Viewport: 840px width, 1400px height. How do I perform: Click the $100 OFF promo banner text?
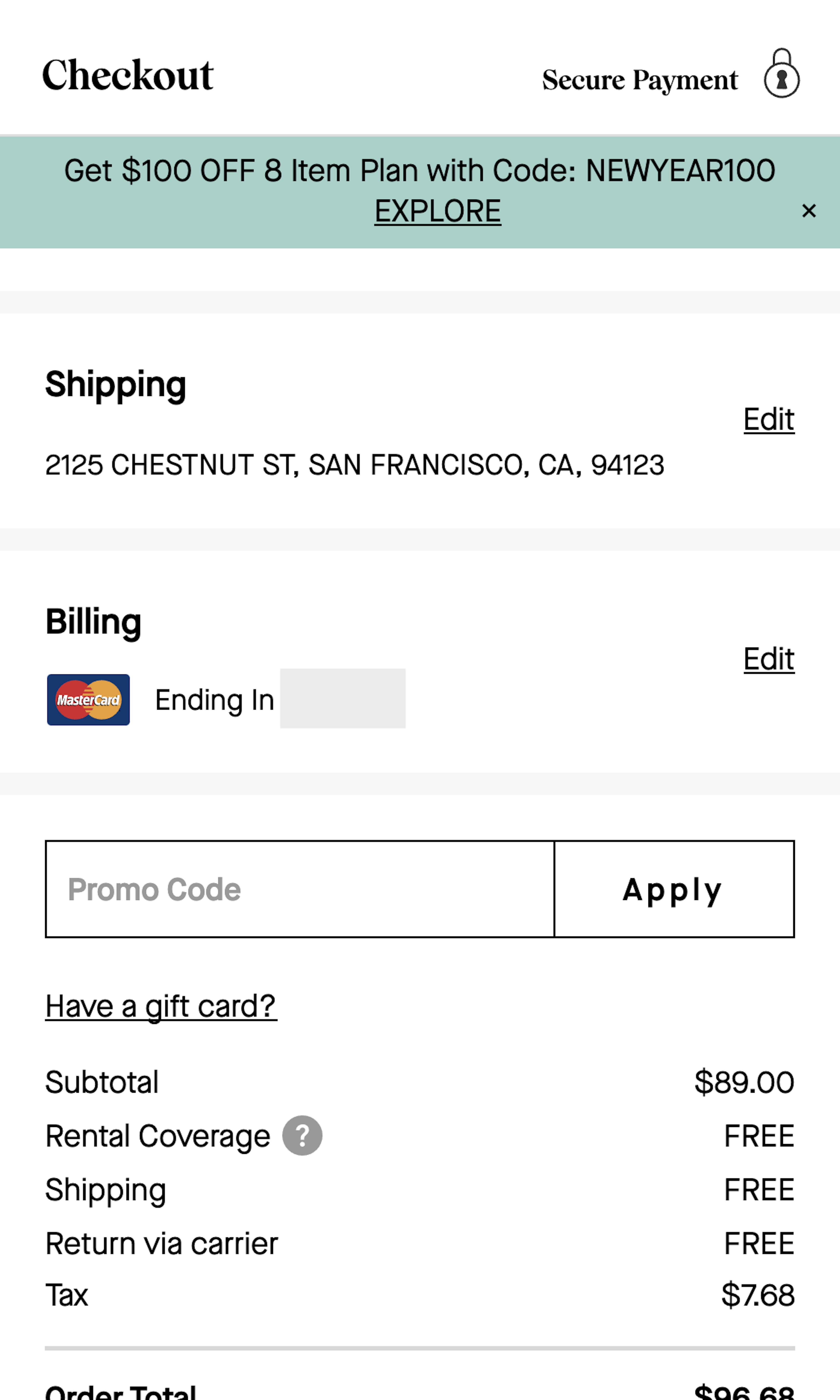pyautogui.click(x=419, y=171)
